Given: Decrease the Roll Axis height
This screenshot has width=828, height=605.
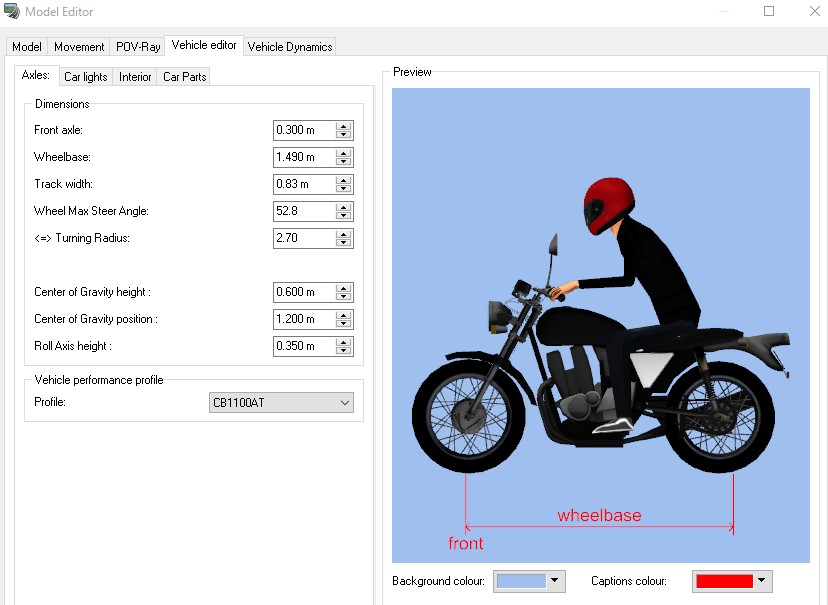Looking at the screenshot, I should [344, 350].
